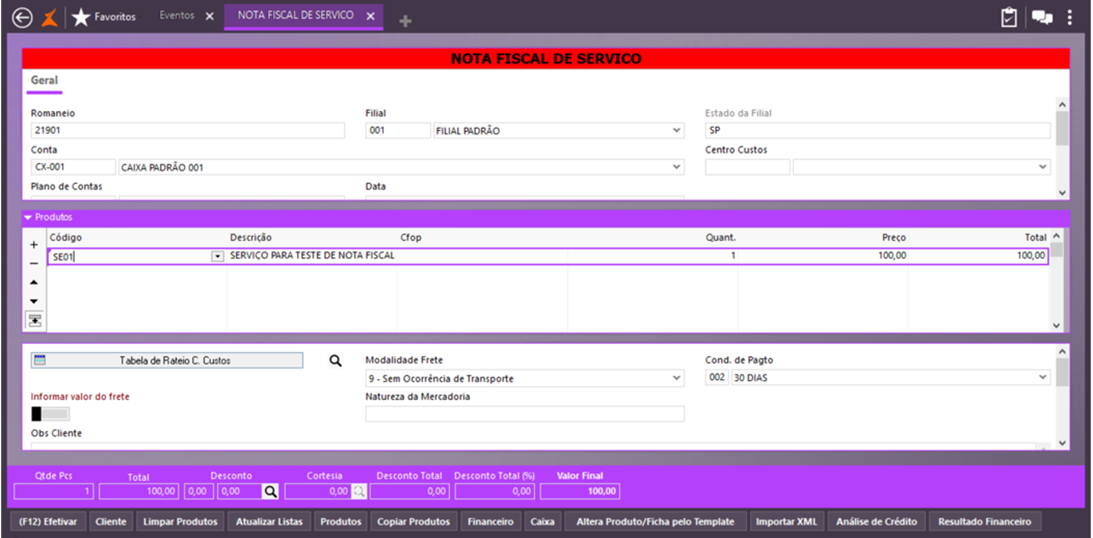Image resolution: width=1093 pixels, height=538 pixels.
Task: Open the three-dot options menu
Action: pos(1070,17)
